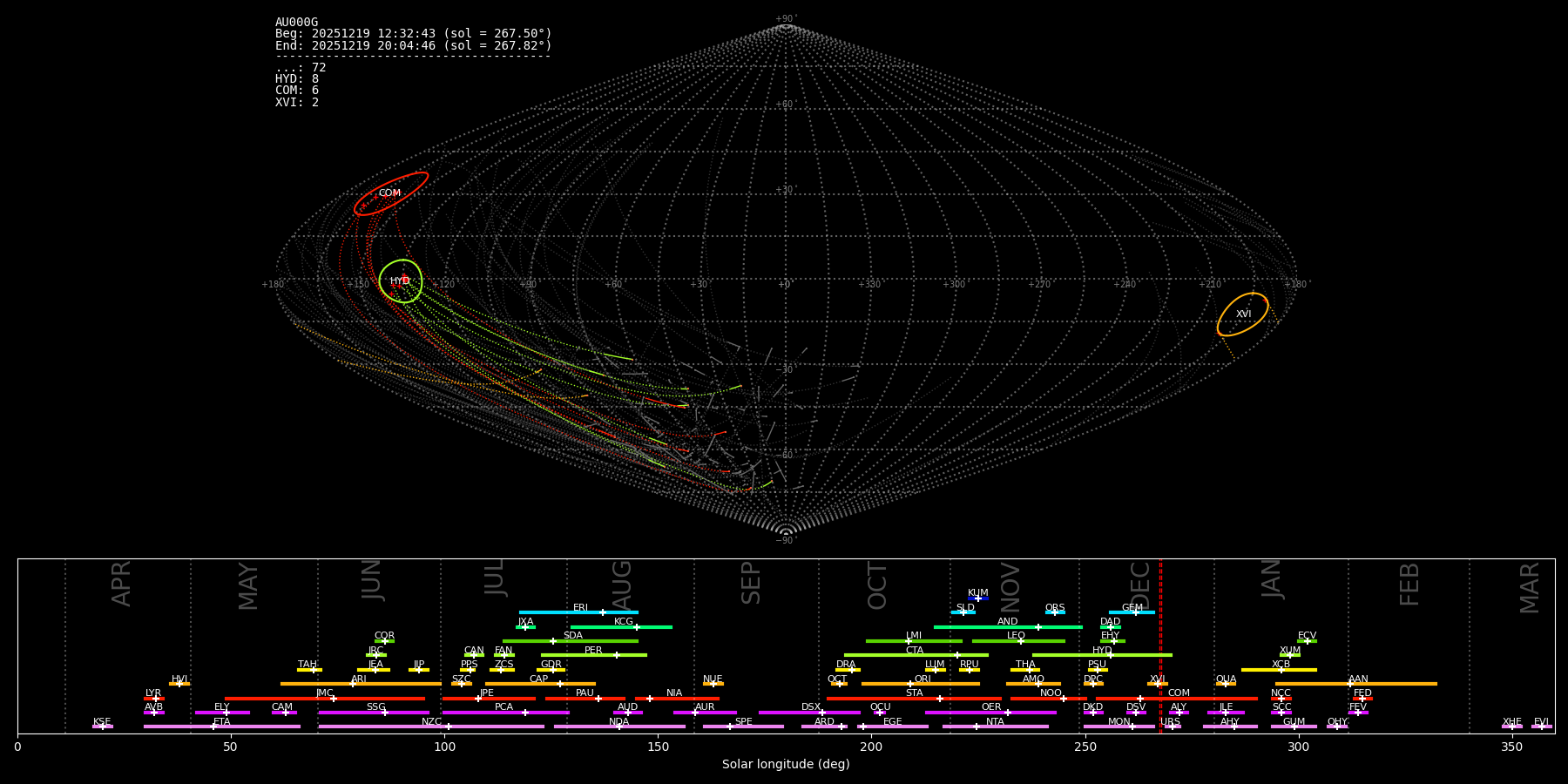This screenshot has height=784, width=1568.
Task: Click the PER shower bar in timeline
Action: pyautogui.click(x=594, y=655)
